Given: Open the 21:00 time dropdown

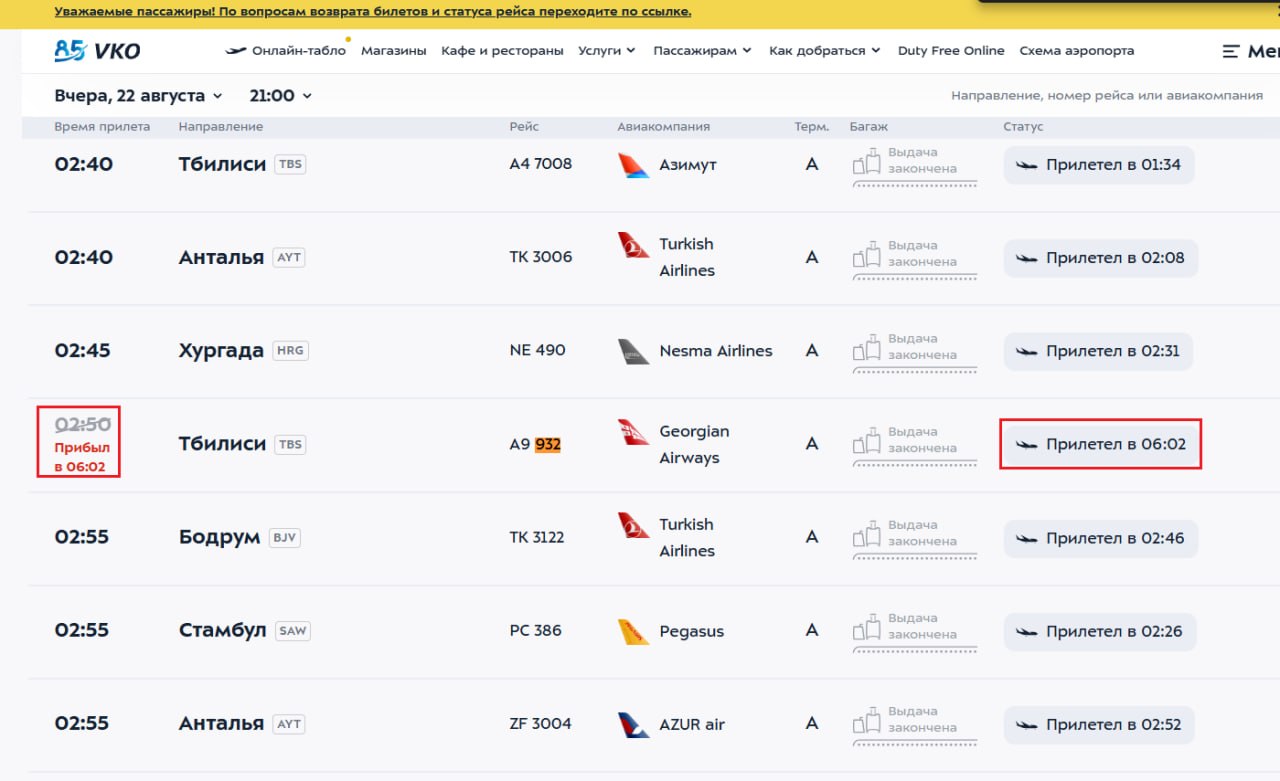Looking at the screenshot, I should pos(281,96).
